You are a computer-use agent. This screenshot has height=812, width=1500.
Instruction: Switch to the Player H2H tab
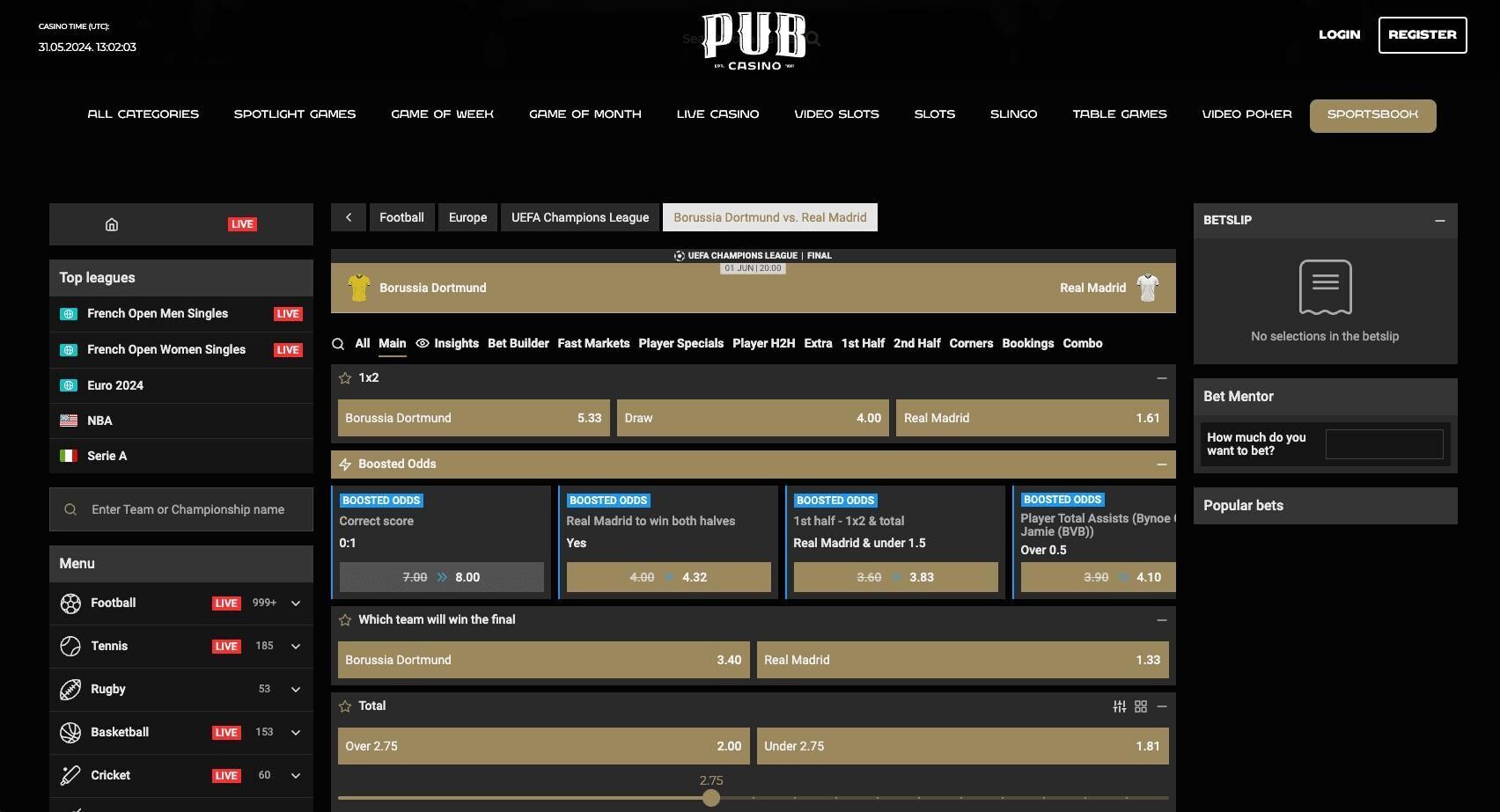point(764,344)
